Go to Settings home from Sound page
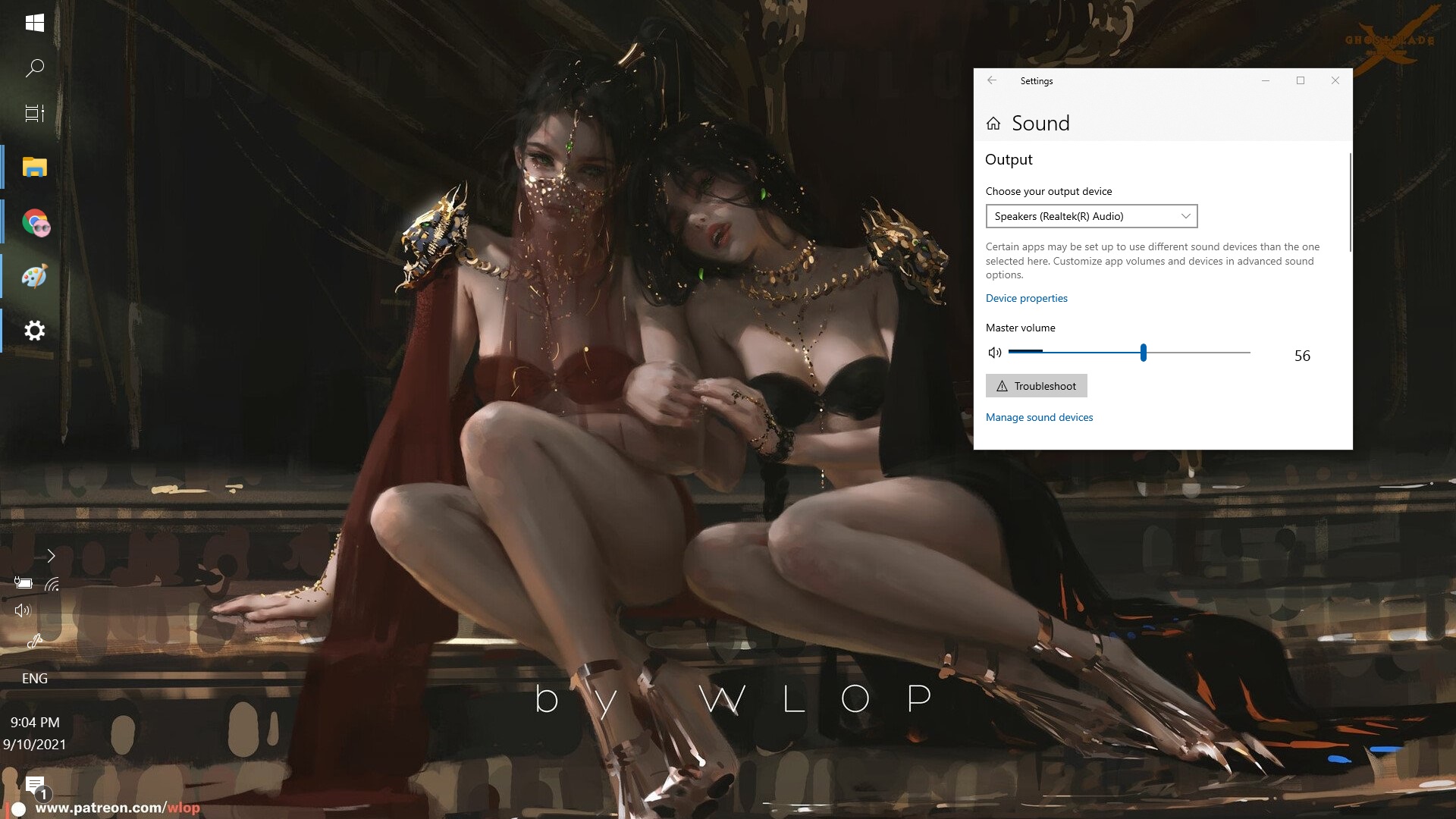Viewport: 1456px width, 819px height. pos(993,124)
